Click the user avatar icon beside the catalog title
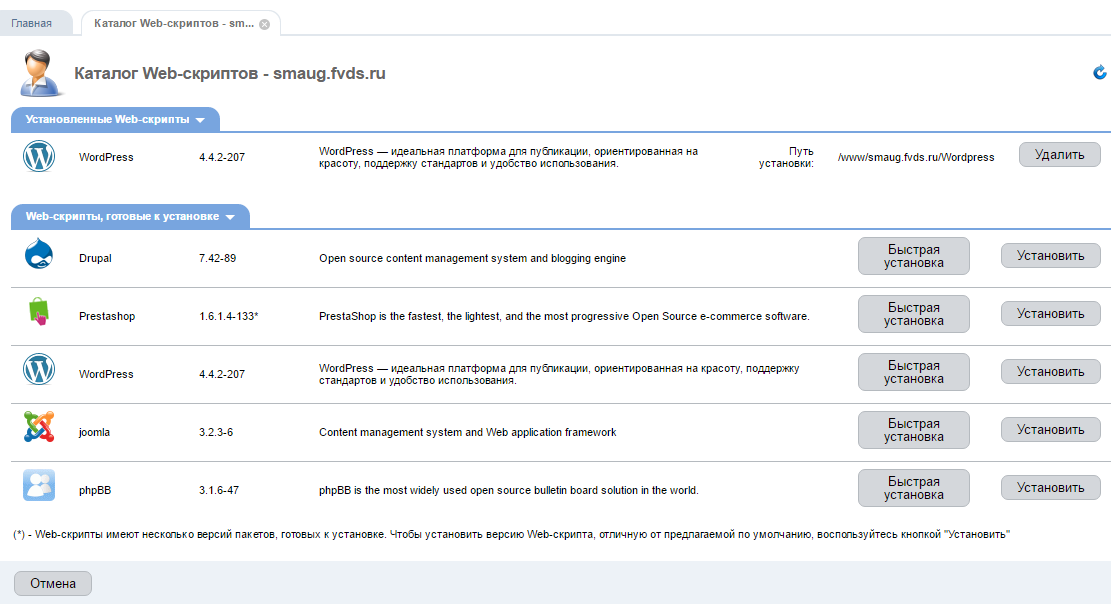The width and height of the screenshot is (1111, 604). (40, 72)
